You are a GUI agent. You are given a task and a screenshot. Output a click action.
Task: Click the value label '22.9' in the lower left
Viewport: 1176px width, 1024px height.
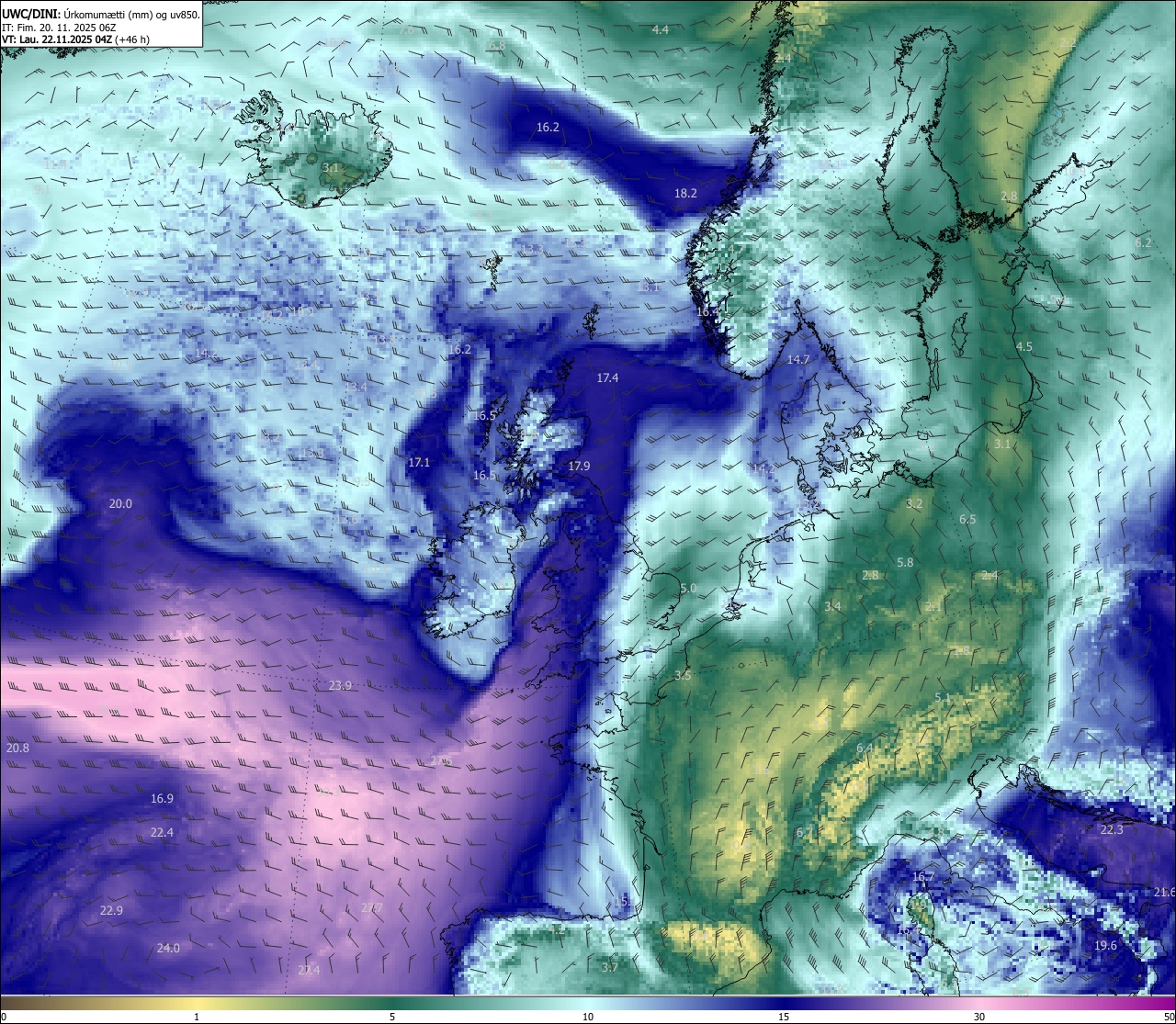coord(111,911)
